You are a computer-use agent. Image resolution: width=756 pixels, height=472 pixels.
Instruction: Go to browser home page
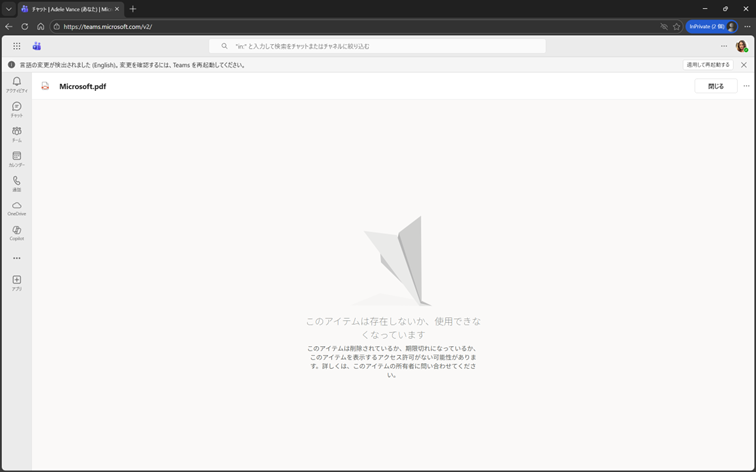(40, 27)
